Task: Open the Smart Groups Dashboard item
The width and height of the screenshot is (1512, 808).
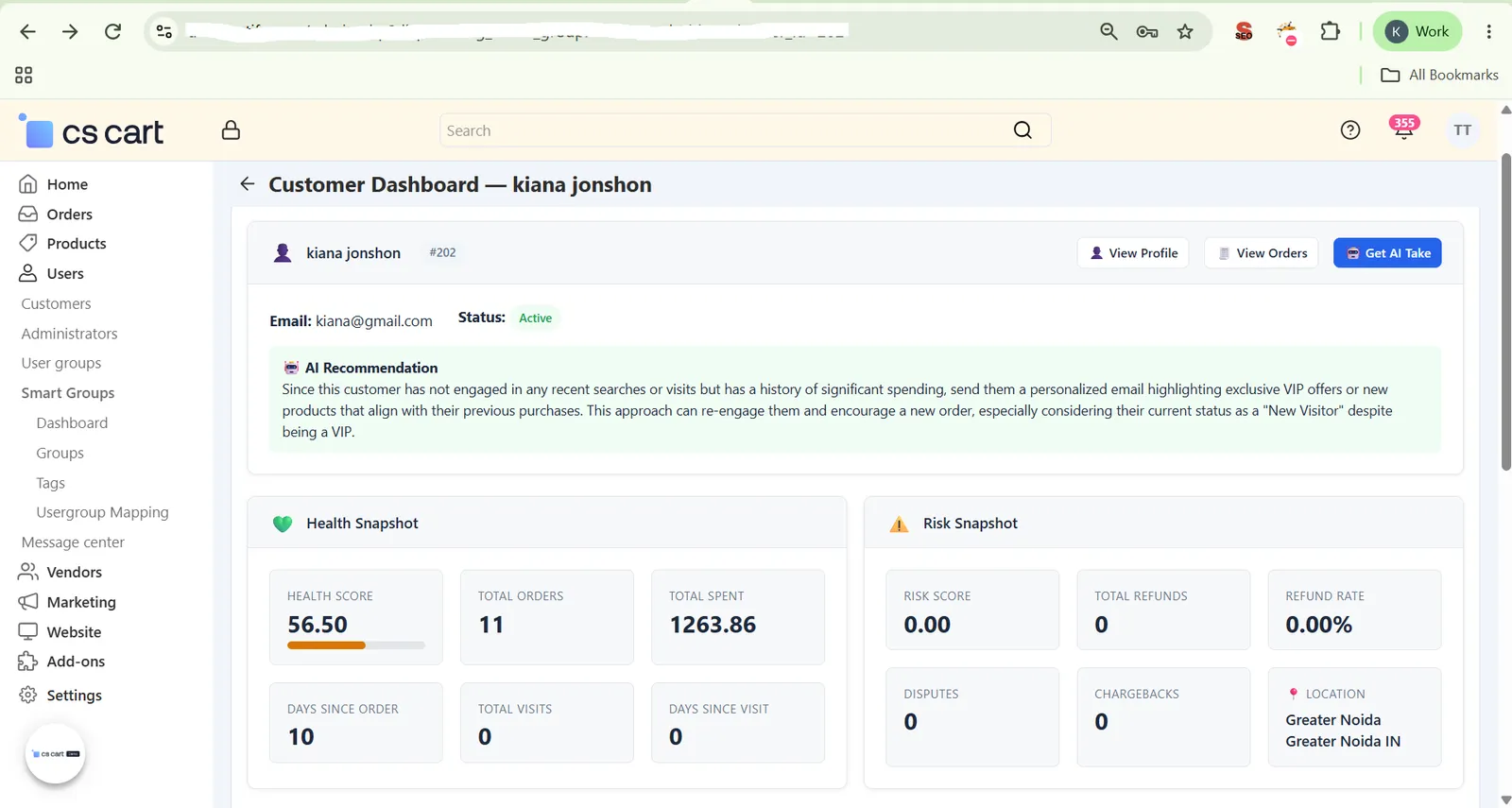Action: [x=72, y=423]
